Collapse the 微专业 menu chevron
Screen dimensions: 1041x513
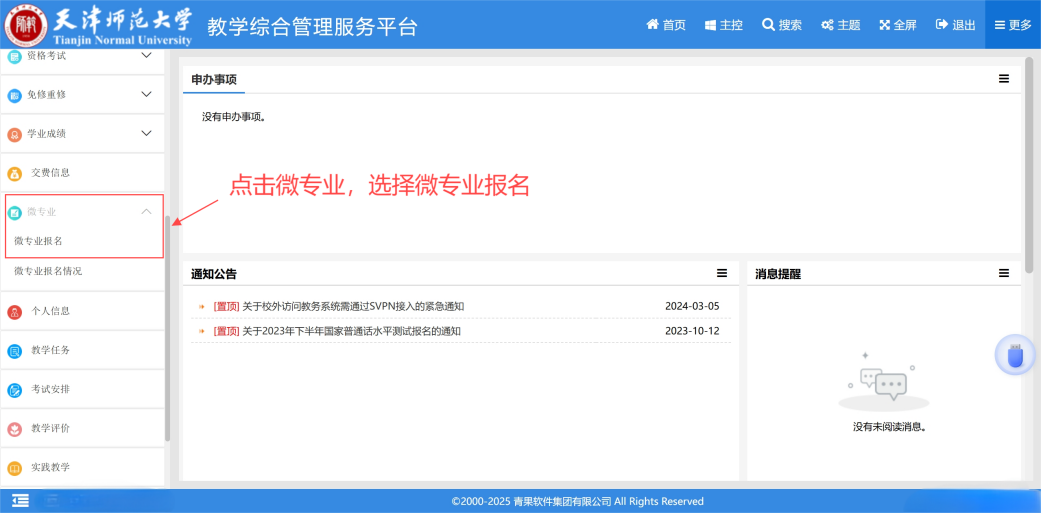(x=146, y=212)
